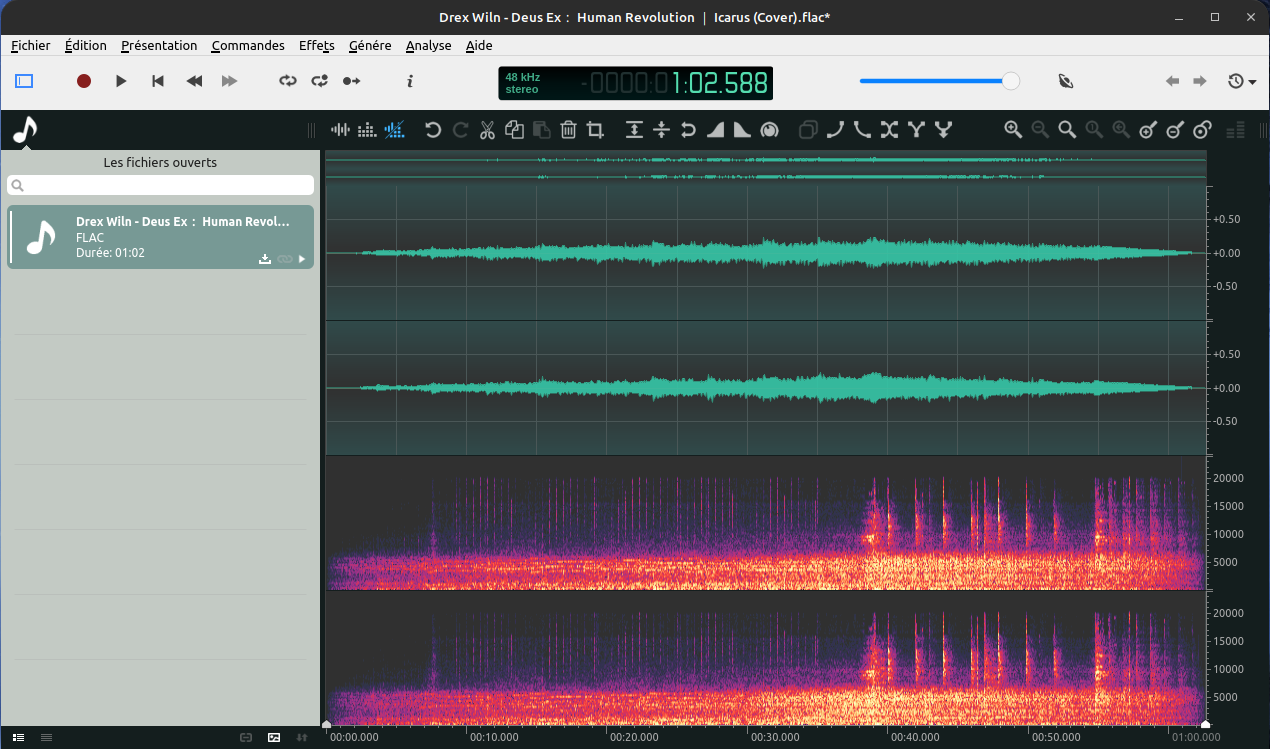1270x749 pixels.
Task: Toggle loop playback mode
Action: tap(288, 81)
